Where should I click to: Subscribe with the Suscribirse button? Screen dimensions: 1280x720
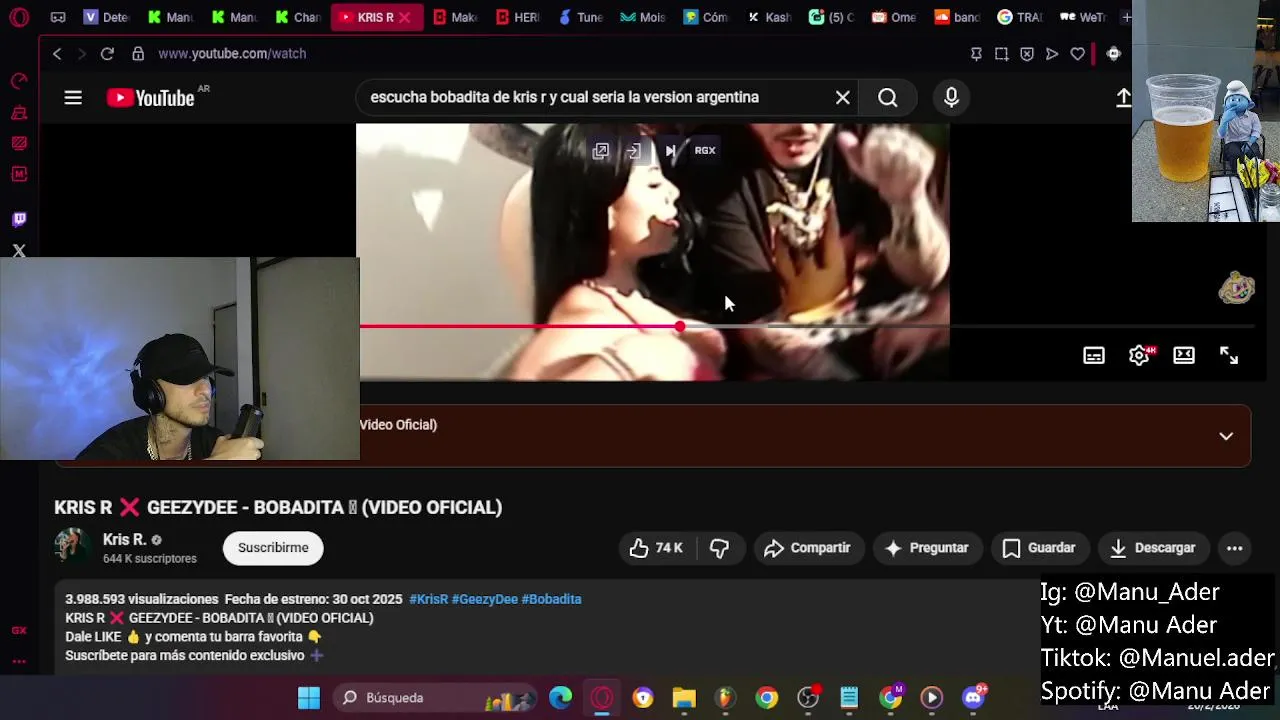tap(273, 548)
